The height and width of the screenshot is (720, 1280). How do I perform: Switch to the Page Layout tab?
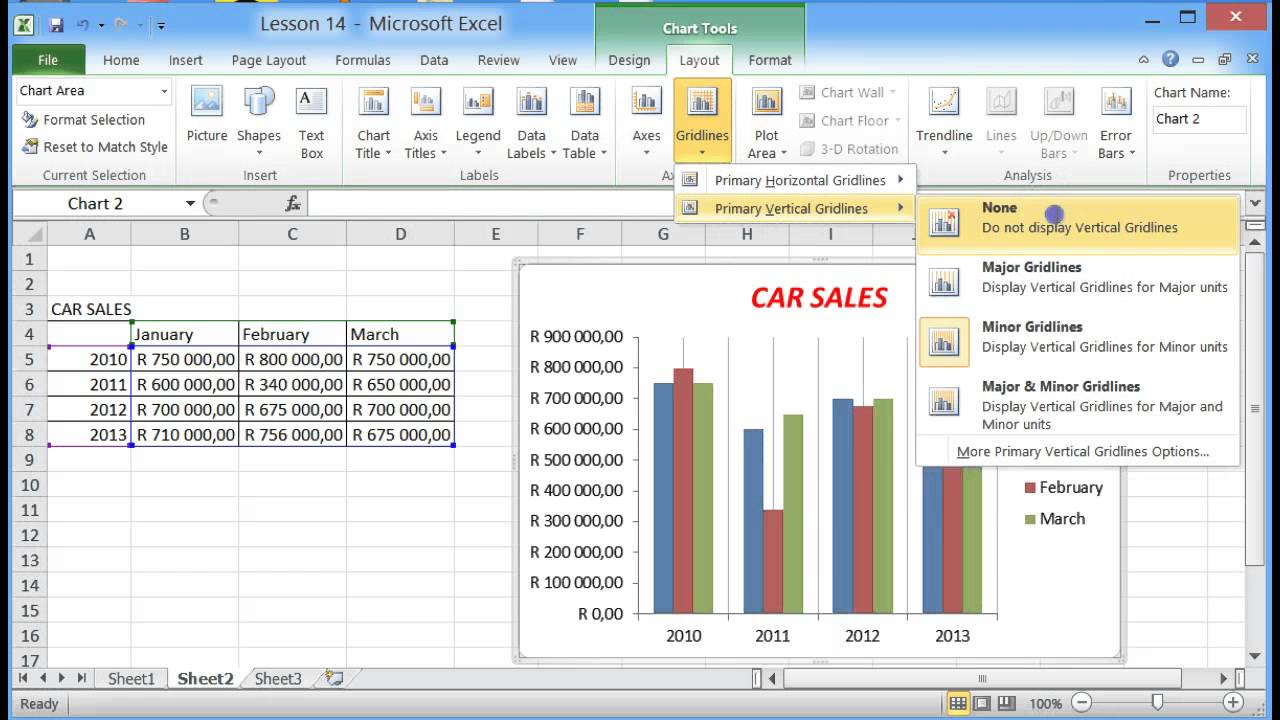(x=269, y=60)
